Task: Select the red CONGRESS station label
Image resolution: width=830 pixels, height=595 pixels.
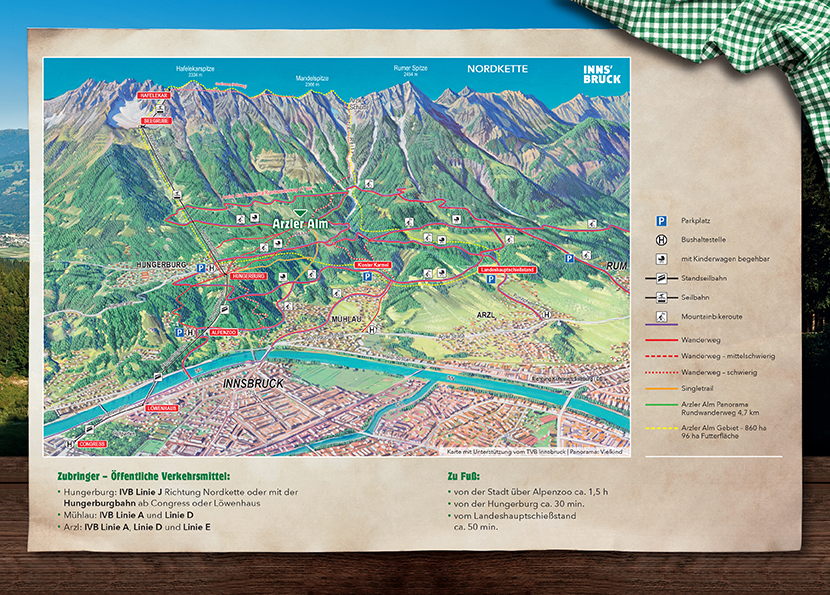Action: click(x=92, y=444)
